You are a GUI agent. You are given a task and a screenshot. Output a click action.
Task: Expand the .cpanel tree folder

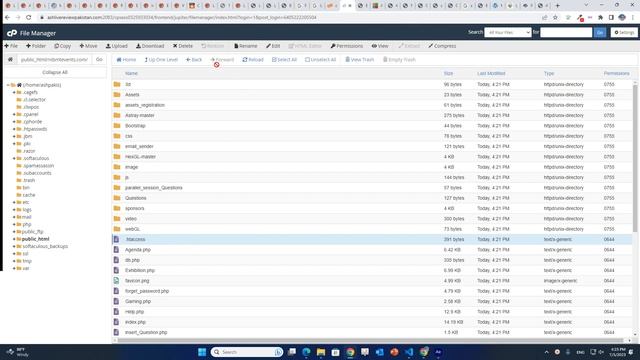14,114
